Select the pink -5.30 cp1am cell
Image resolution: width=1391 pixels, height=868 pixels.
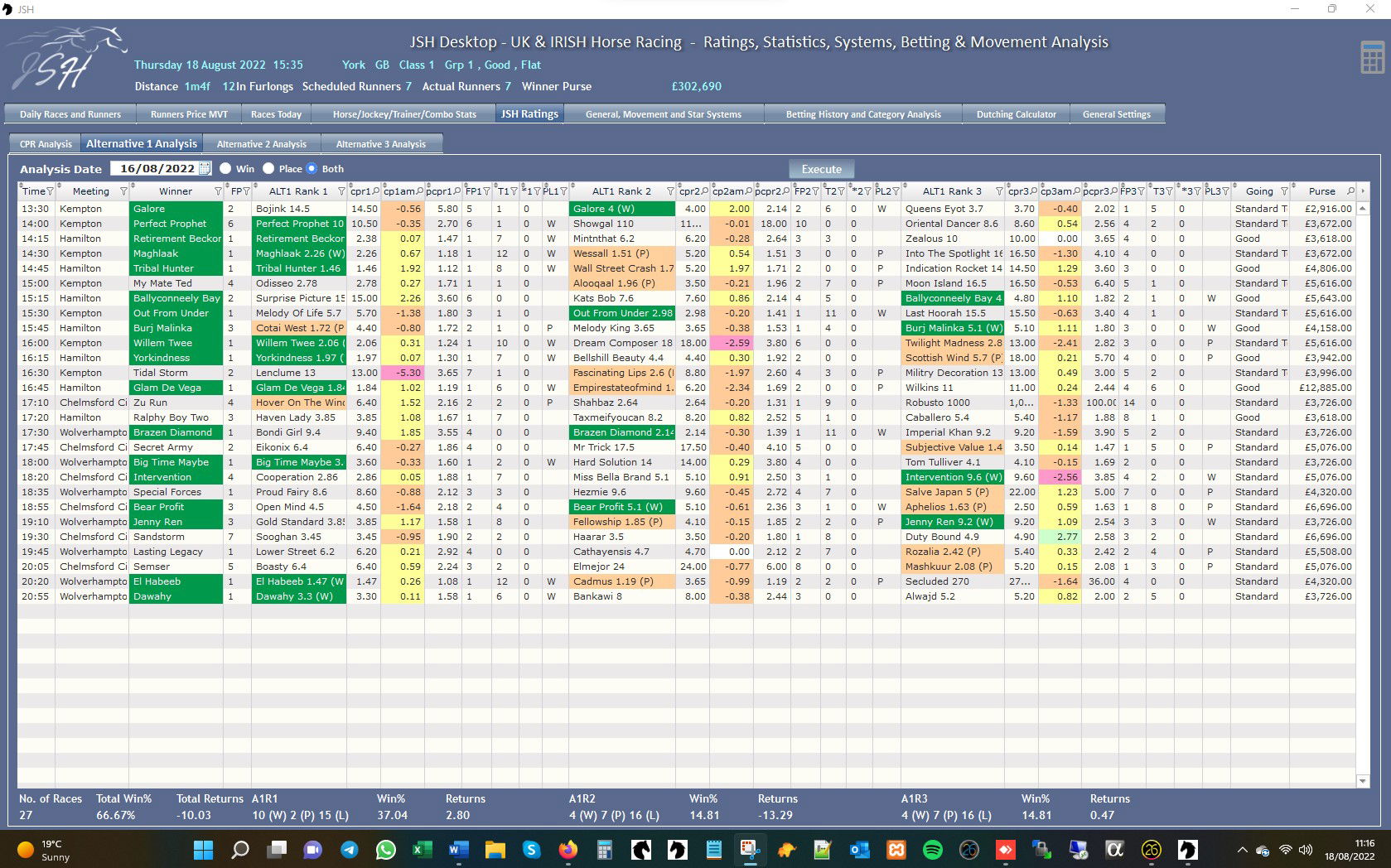point(403,373)
